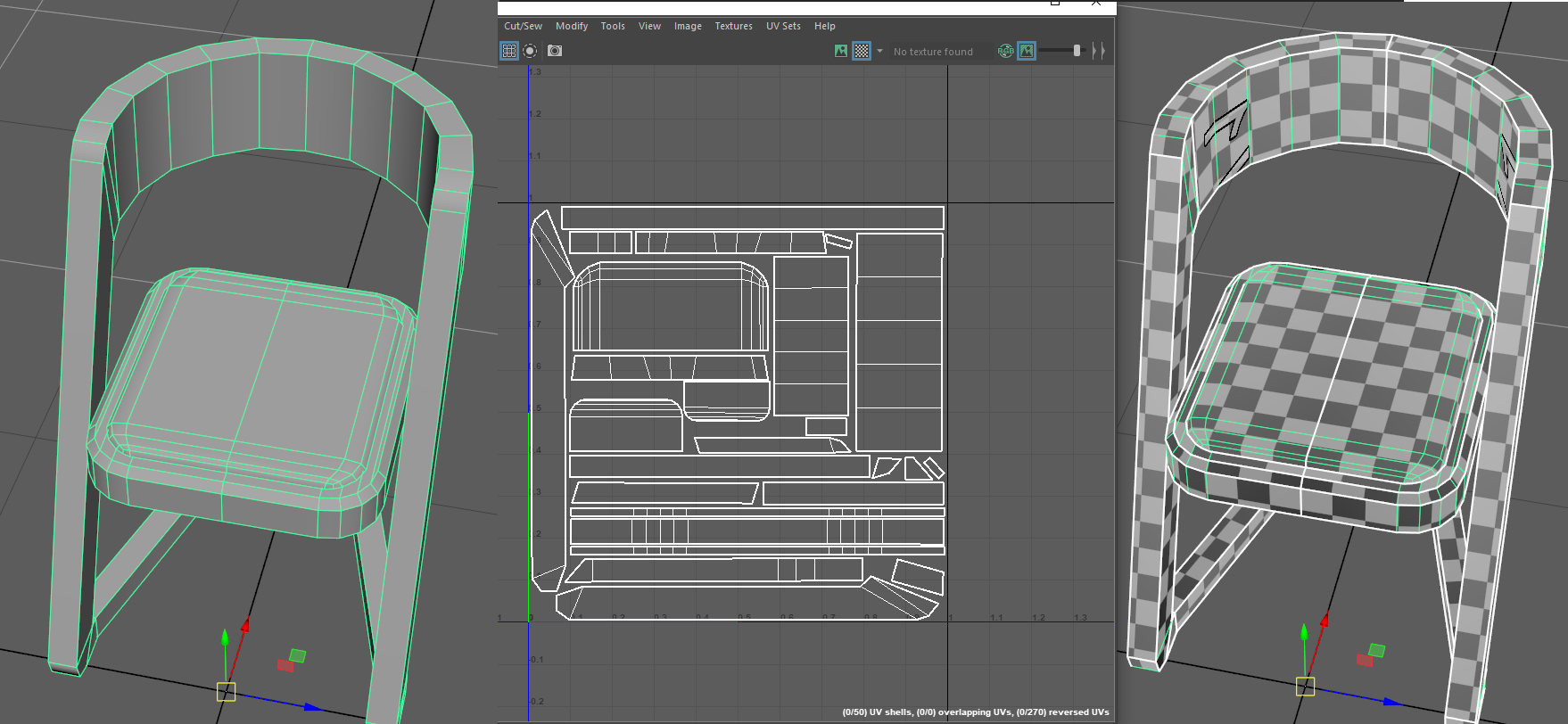This screenshot has width=1568, height=724.
Task: Toggle display image icon left of checker button
Action: pos(841,51)
